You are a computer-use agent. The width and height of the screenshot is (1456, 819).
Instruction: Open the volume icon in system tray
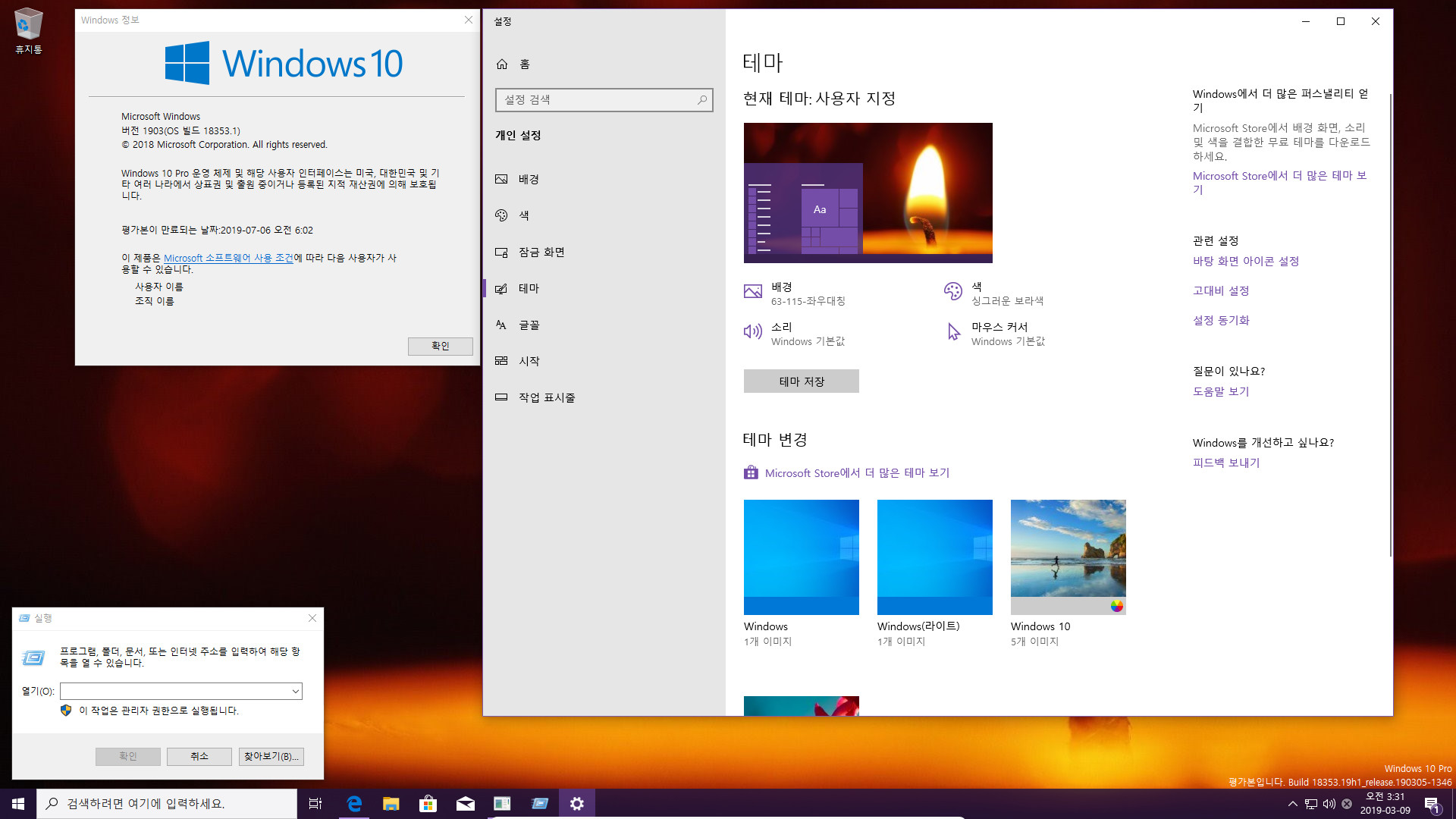coord(1329,804)
